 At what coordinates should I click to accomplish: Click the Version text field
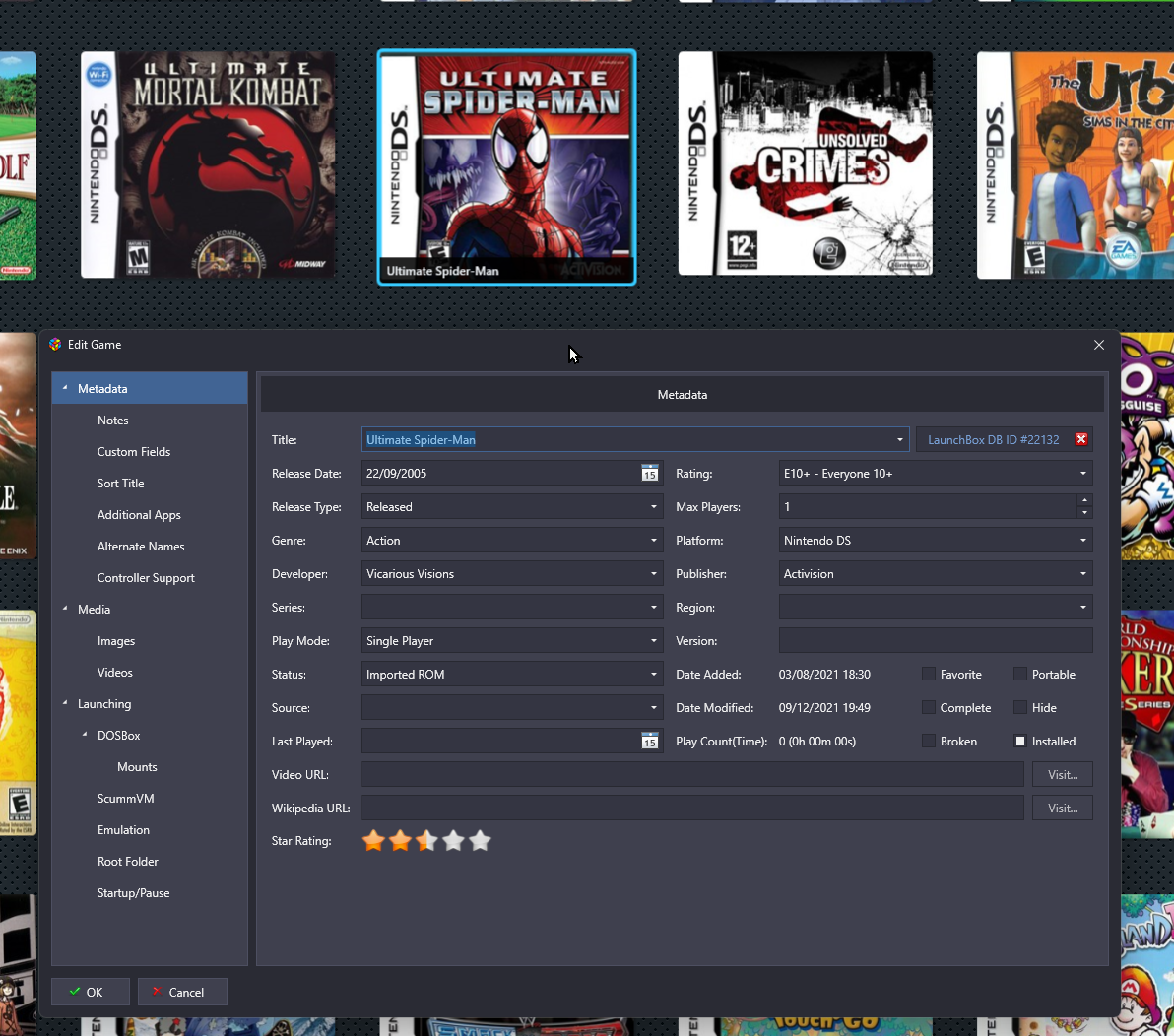click(x=935, y=641)
